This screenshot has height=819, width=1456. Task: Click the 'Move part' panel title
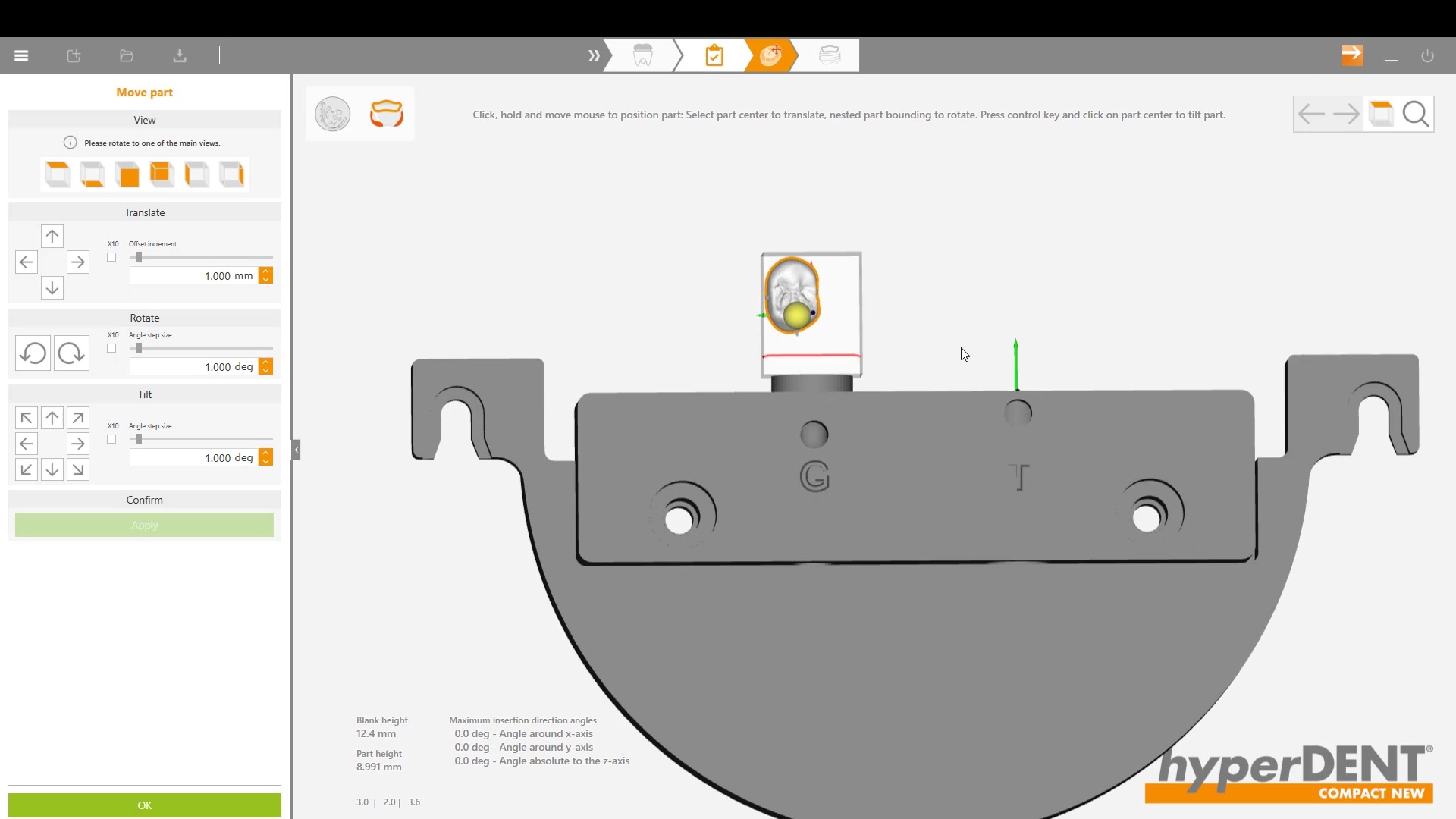pos(144,93)
